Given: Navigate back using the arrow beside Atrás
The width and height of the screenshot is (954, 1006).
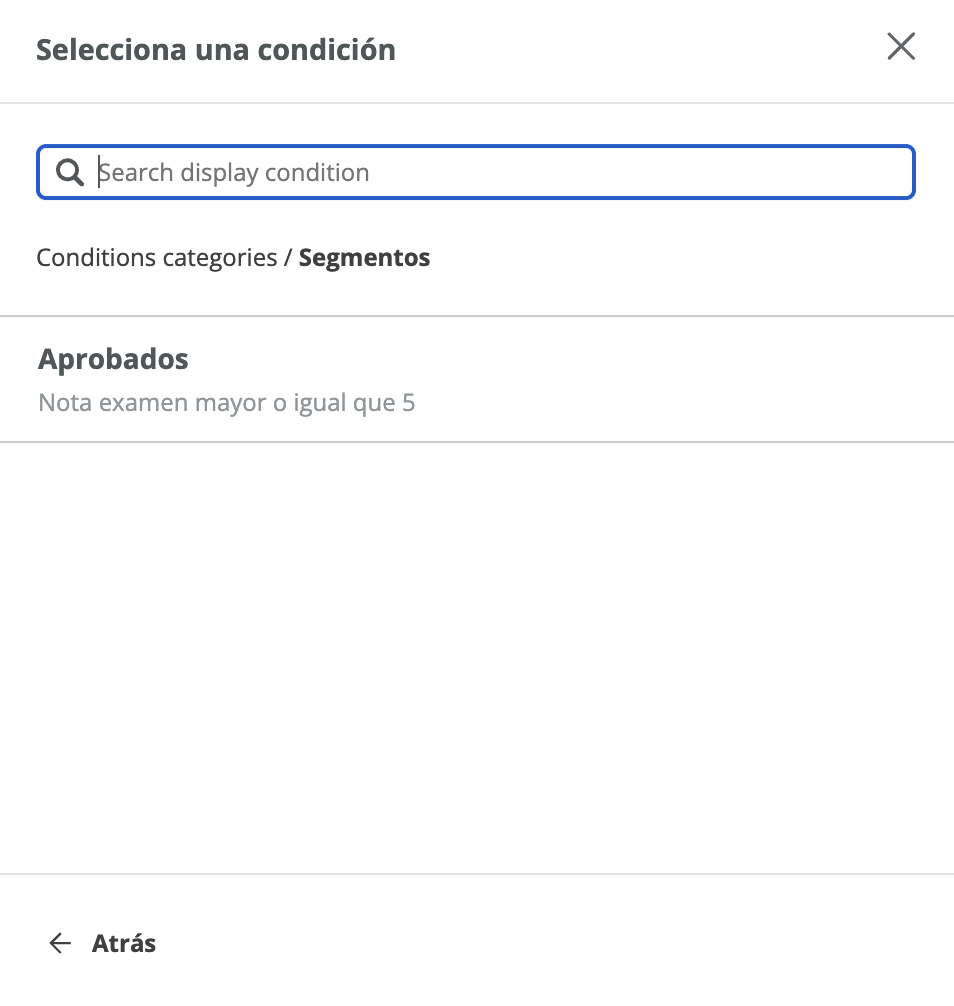Looking at the screenshot, I should (61, 943).
